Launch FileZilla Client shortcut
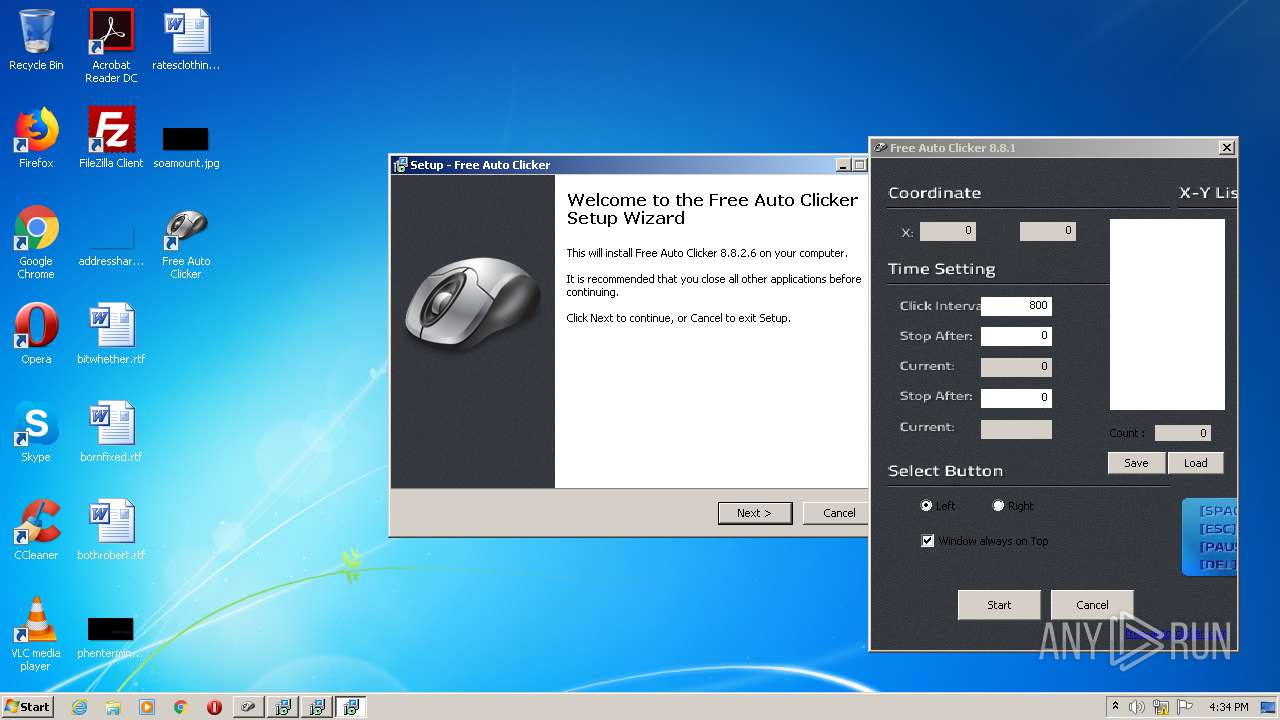Viewport: 1280px width, 720px height. click(x=111, y=138)
